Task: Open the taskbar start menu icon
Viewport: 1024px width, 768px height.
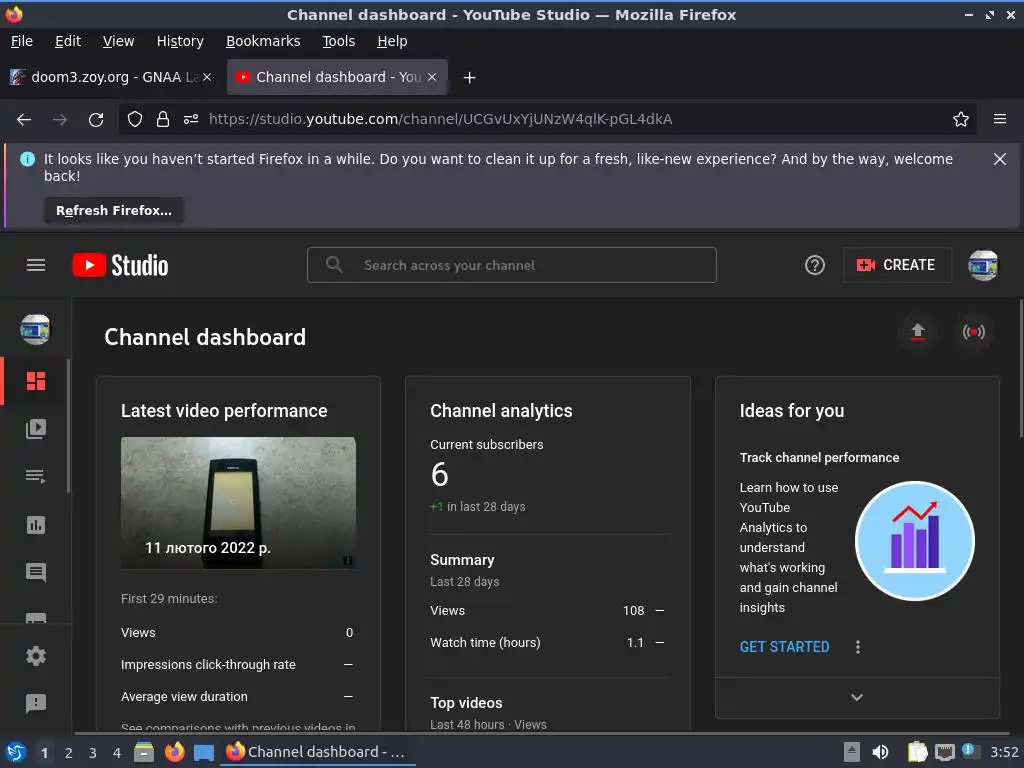Action: click(x=16, y=752)
